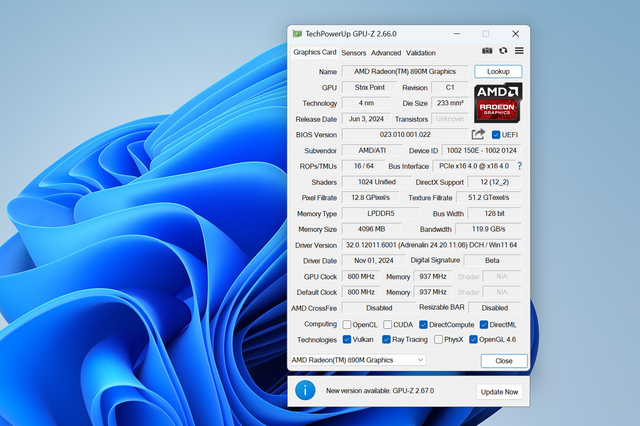Toggle the OpenGL 4.6 checkbox
640x426 pixels.
[473, 339]
